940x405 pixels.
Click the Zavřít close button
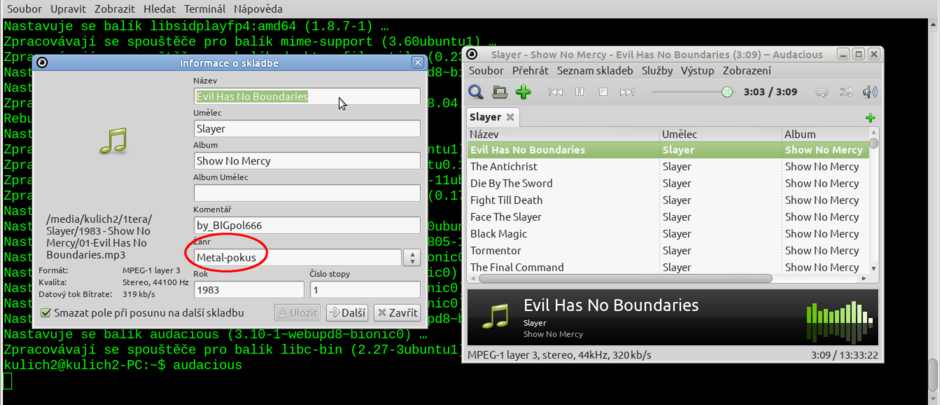point(397,313)
